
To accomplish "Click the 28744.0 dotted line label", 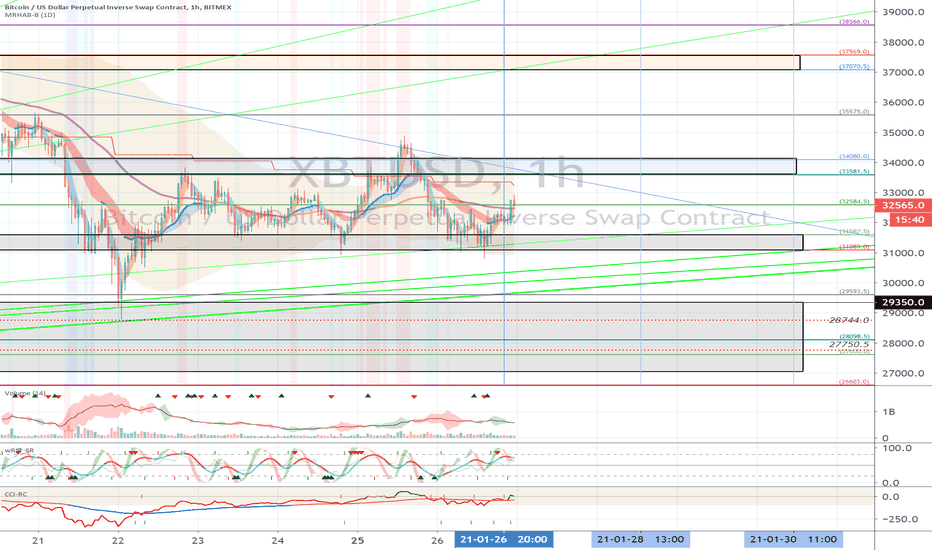I will click(x=849, y=320).
